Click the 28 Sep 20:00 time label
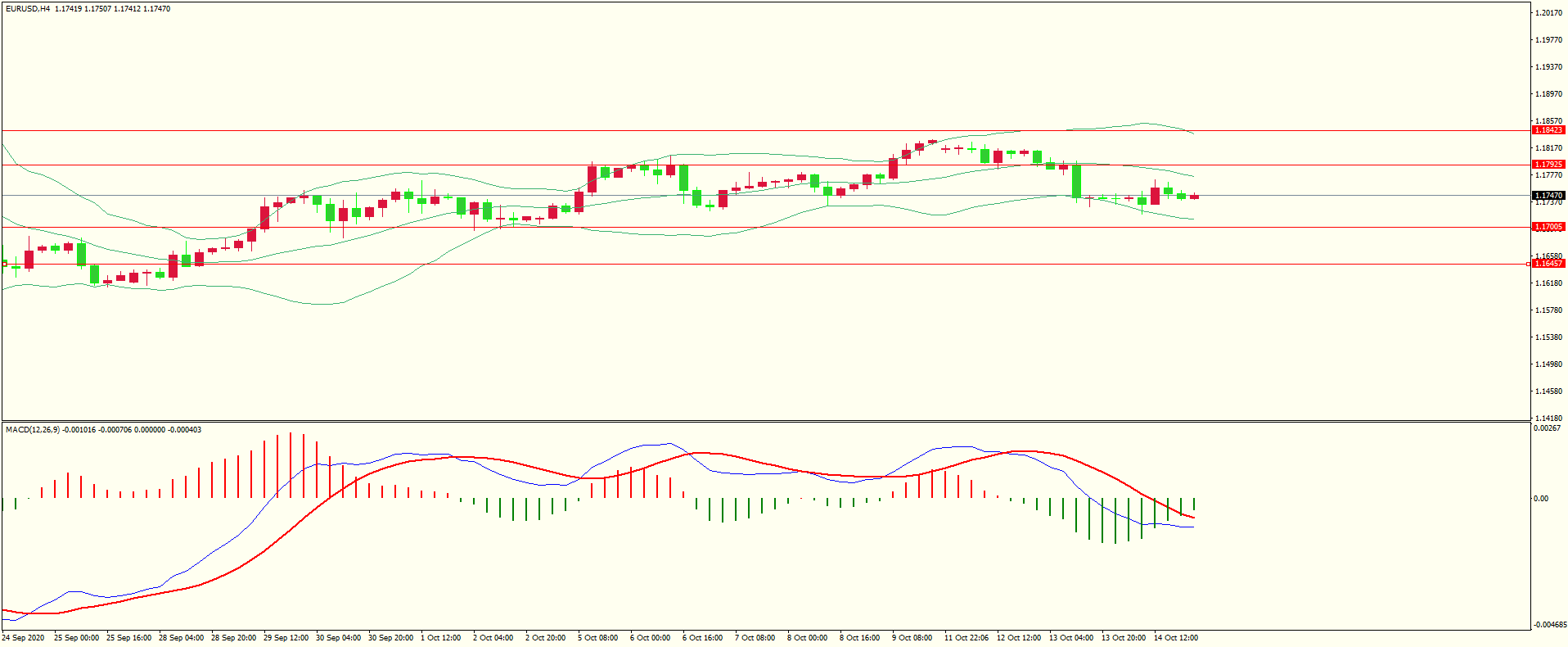The image size is (1568, 647). (x=233, y=638)
